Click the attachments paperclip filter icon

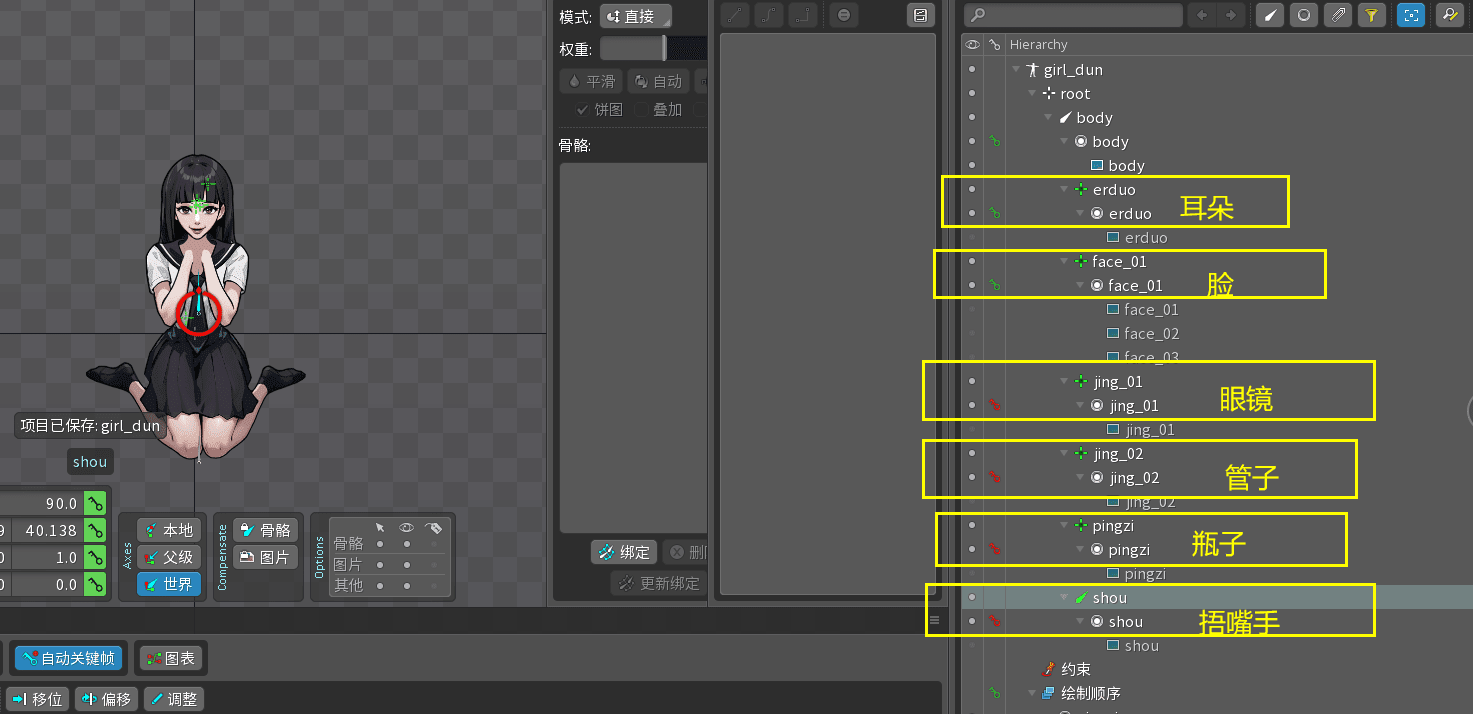click(1337, 15)
